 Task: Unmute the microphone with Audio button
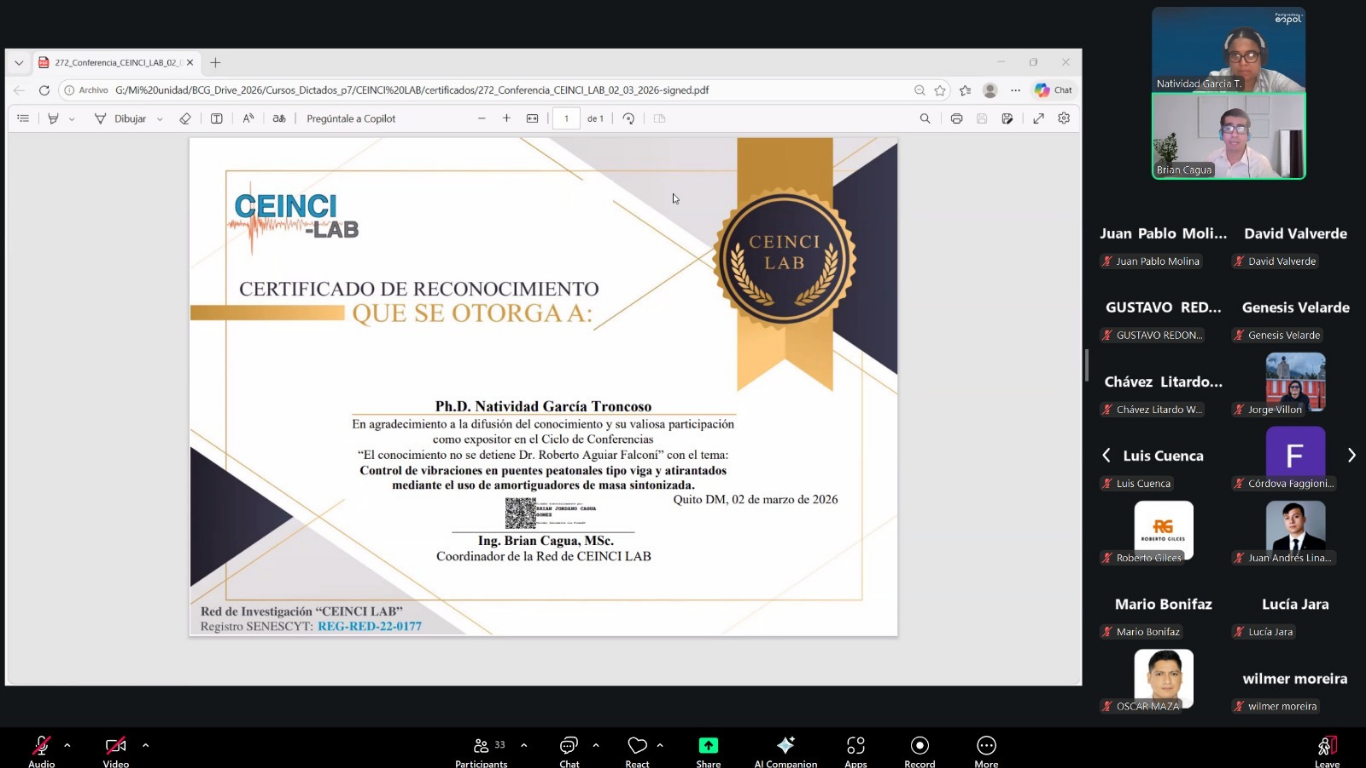[41, 746]
